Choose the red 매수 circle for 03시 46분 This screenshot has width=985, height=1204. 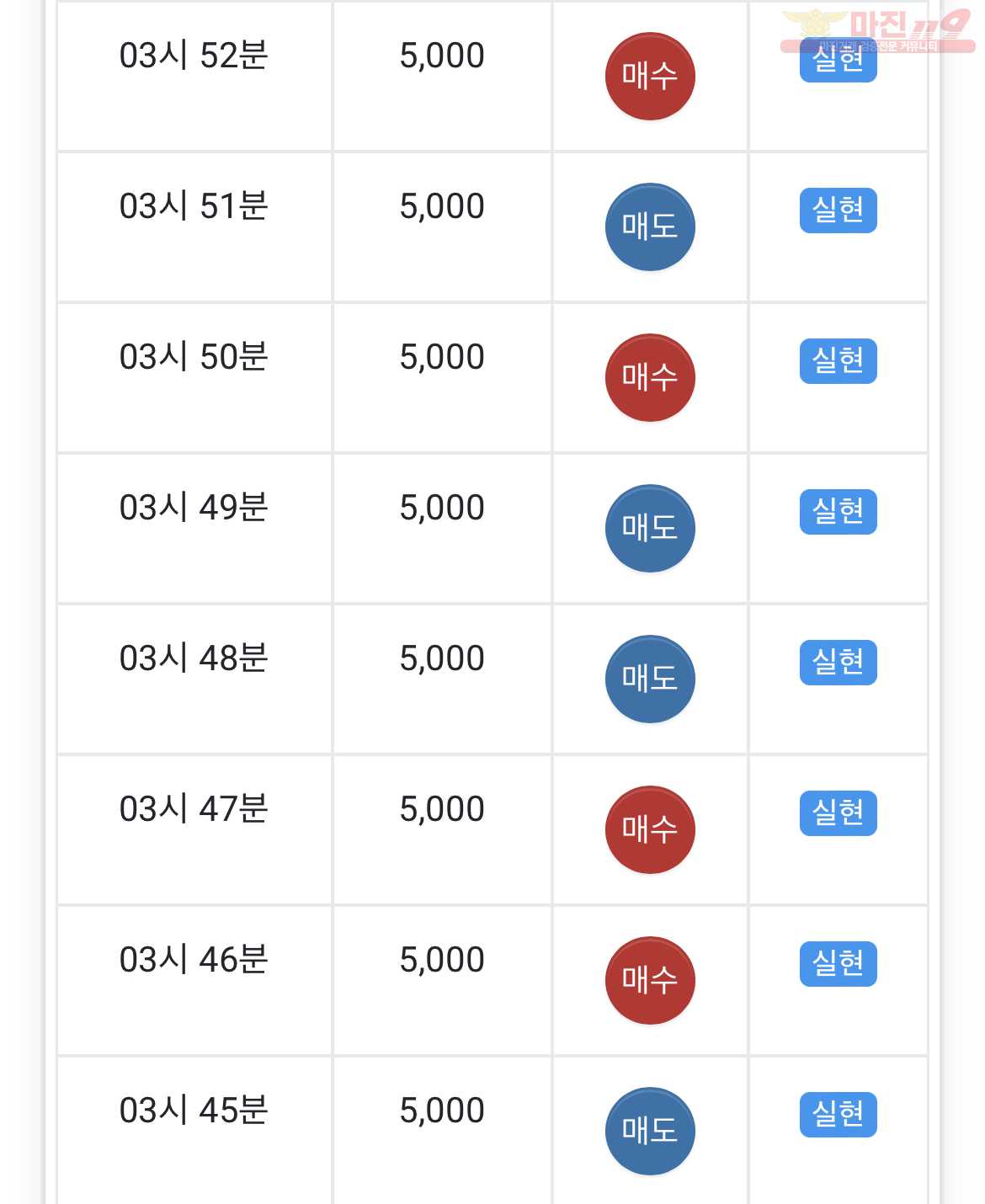[650, 980]
